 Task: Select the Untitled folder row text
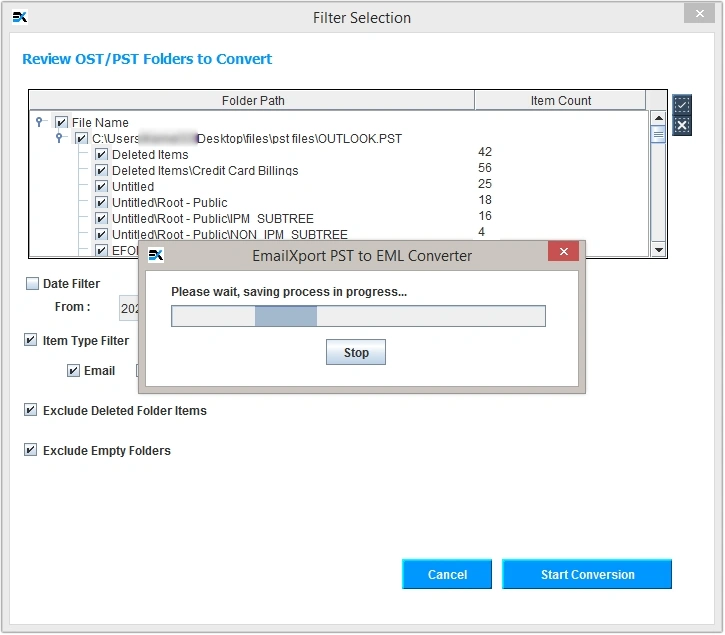pyautogui.click(x=133, y=186)
